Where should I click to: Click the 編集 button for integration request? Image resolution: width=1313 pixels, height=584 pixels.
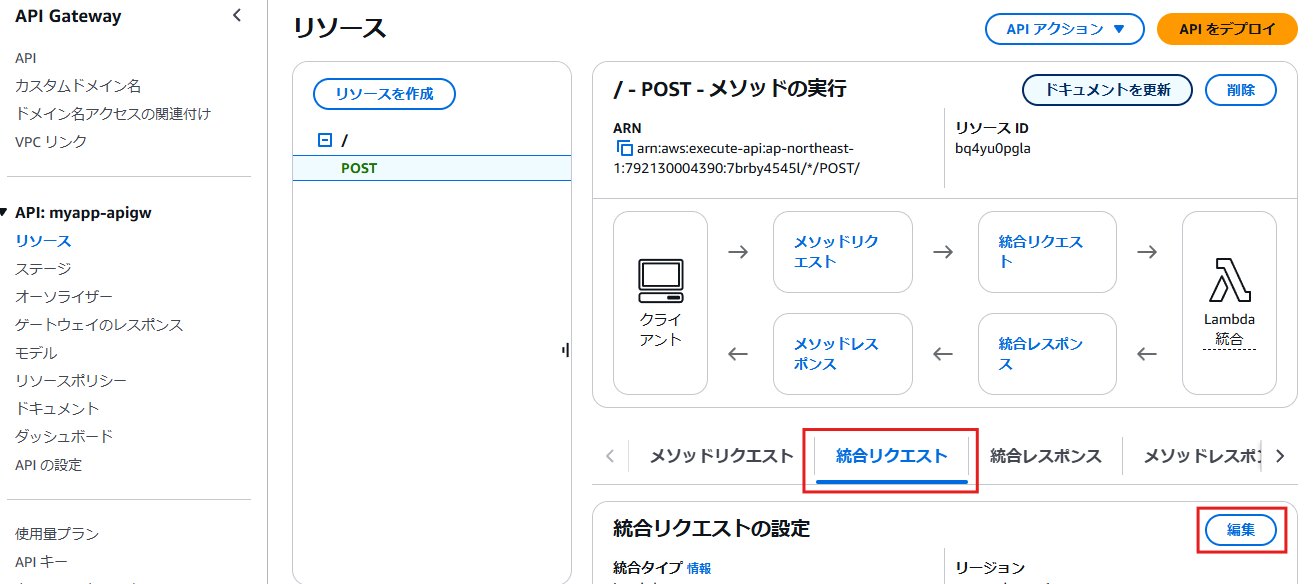(x=1240, y=530)
